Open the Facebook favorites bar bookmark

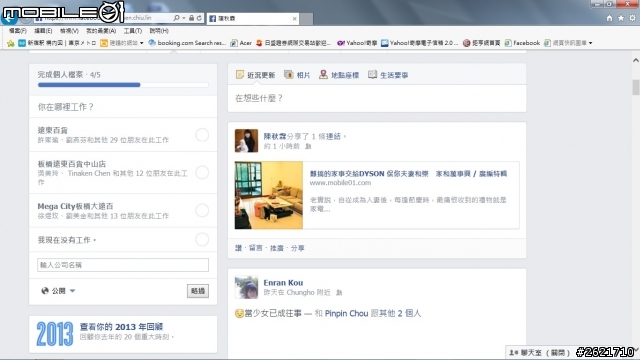[522, 43]
